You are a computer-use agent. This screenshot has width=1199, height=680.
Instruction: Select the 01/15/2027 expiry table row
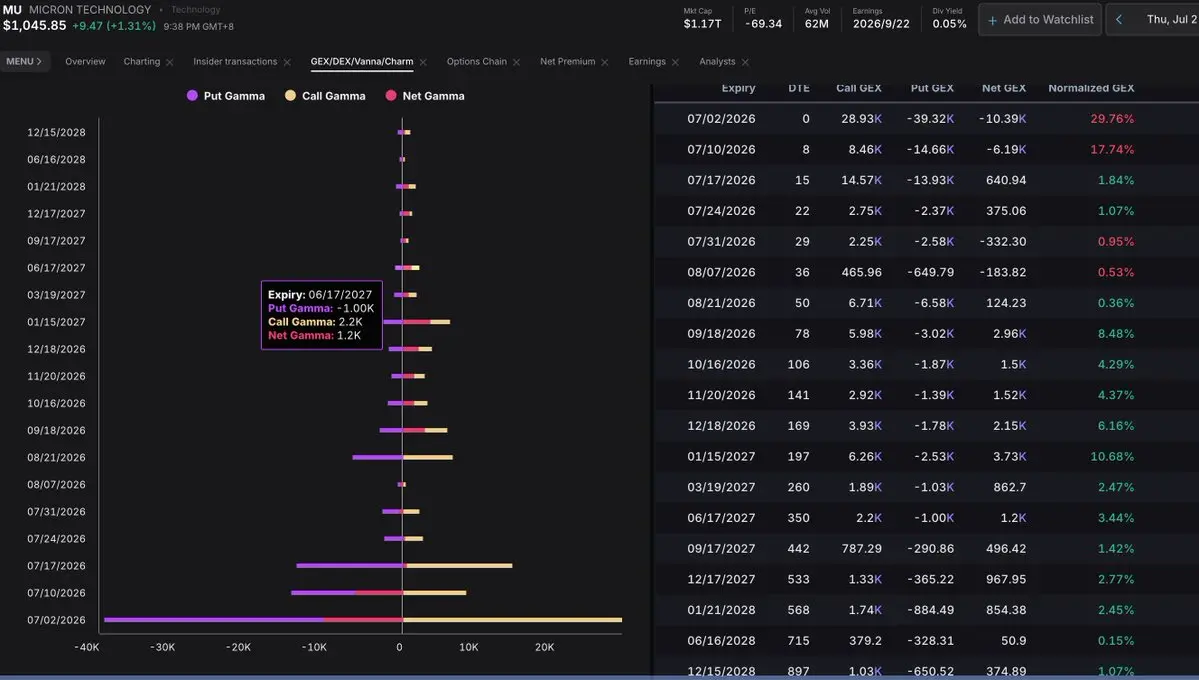(926, 457)
